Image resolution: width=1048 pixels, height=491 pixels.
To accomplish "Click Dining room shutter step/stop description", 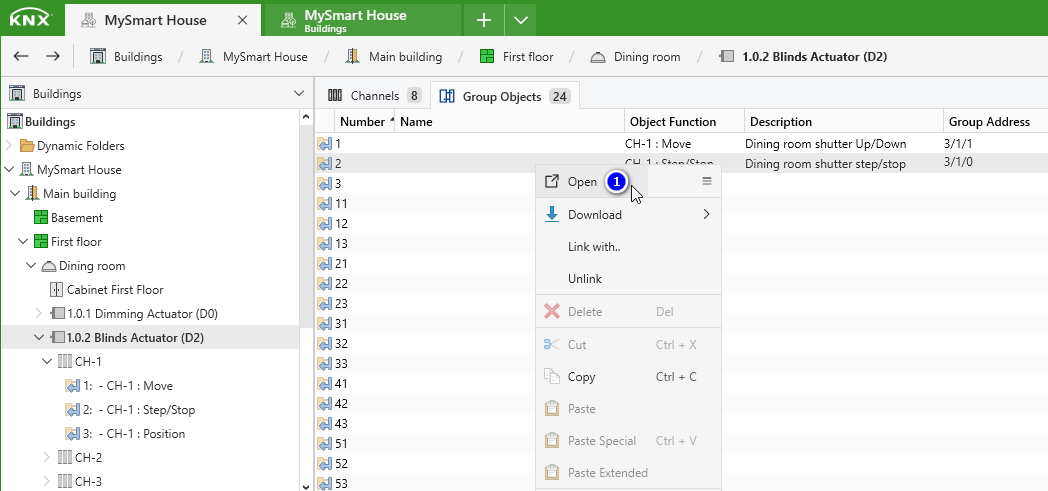I will [825, 164].
